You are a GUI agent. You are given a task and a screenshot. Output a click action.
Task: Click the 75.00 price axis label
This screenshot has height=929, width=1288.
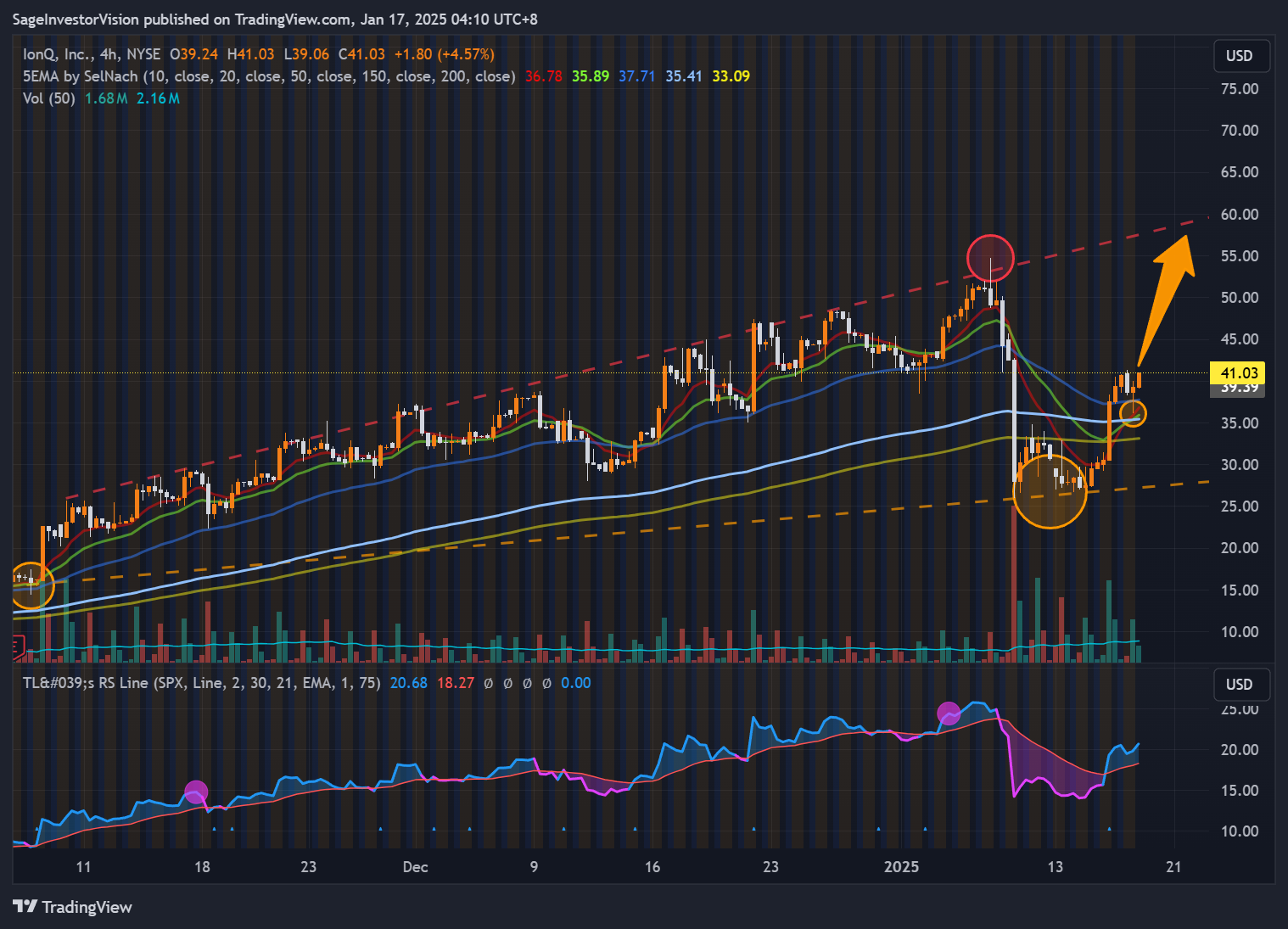(1239, 89)
